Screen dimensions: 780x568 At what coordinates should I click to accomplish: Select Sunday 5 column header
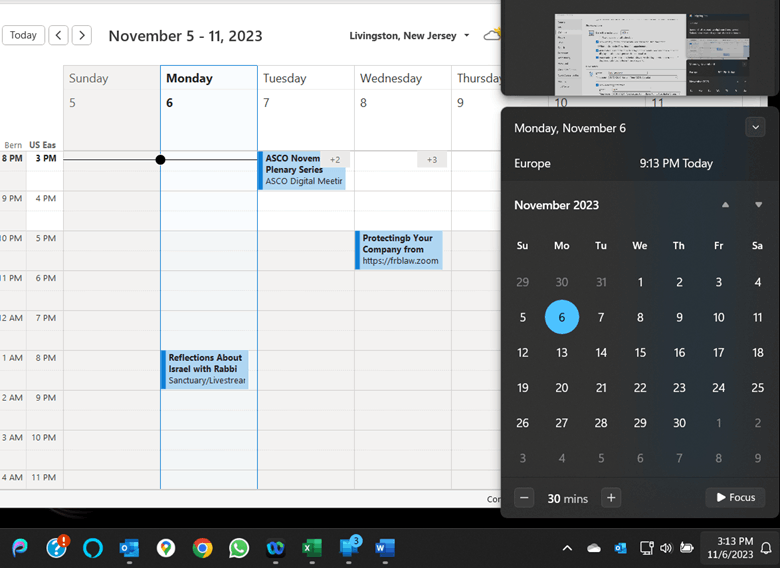coord(112,91)
